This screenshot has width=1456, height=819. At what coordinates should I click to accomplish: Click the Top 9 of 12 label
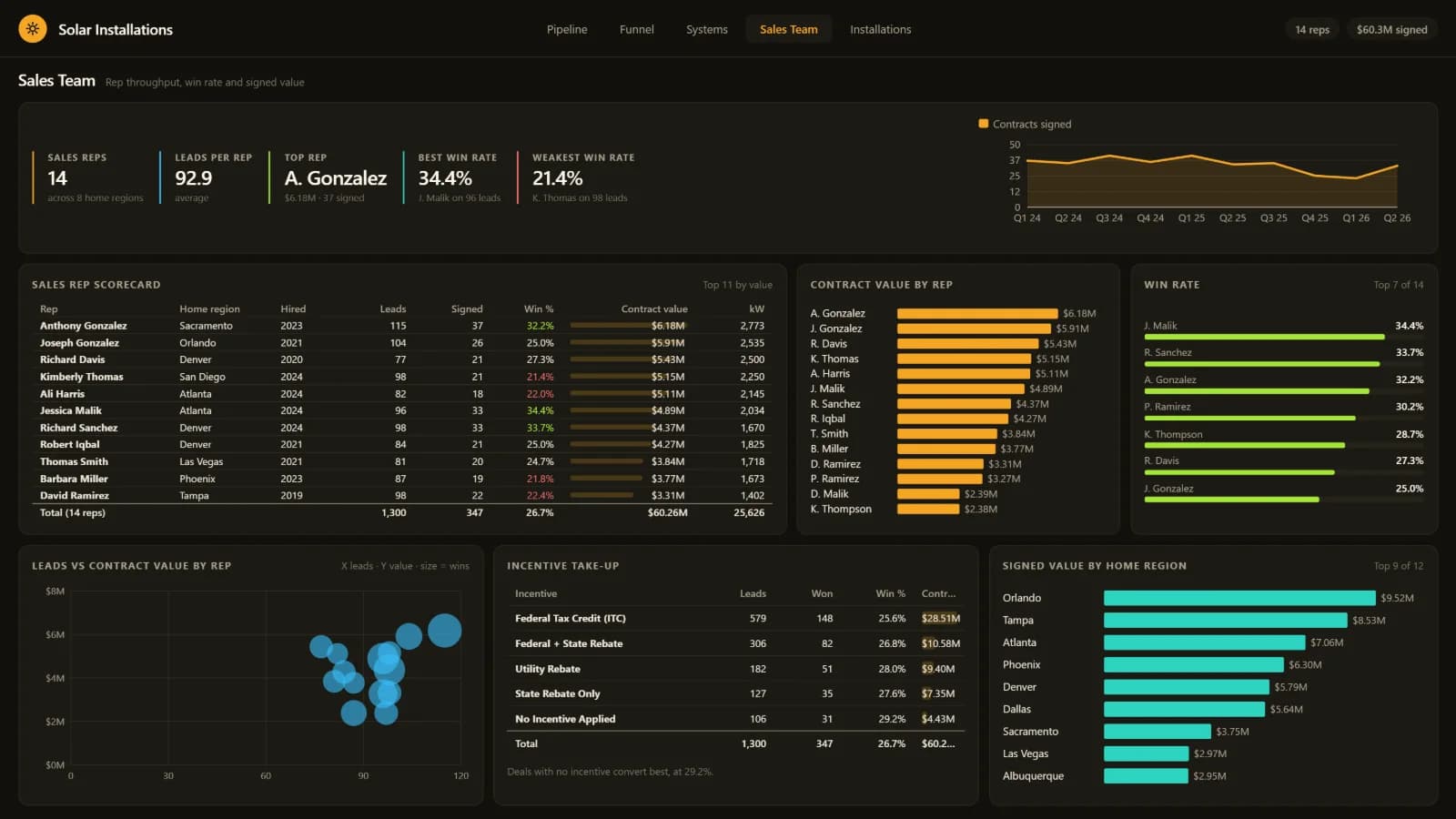click(x=1399, y=566)
